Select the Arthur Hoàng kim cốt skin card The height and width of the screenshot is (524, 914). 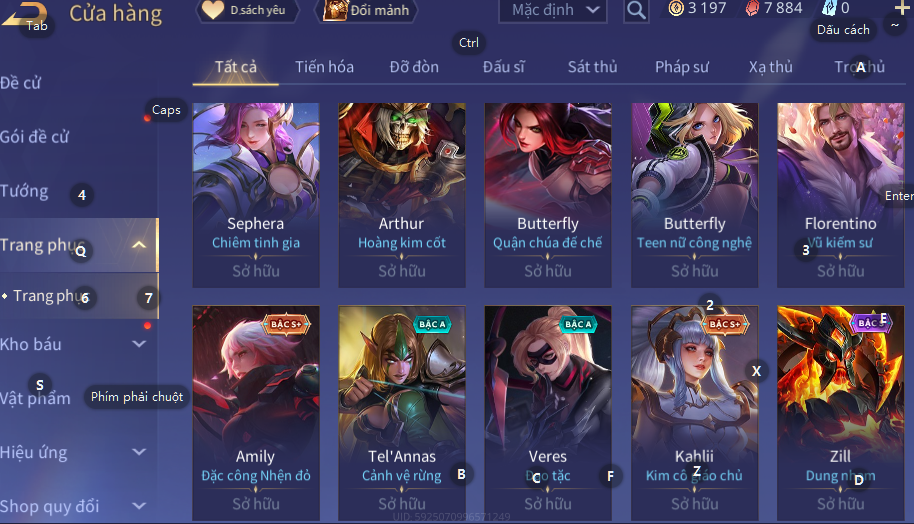(402, 195)
